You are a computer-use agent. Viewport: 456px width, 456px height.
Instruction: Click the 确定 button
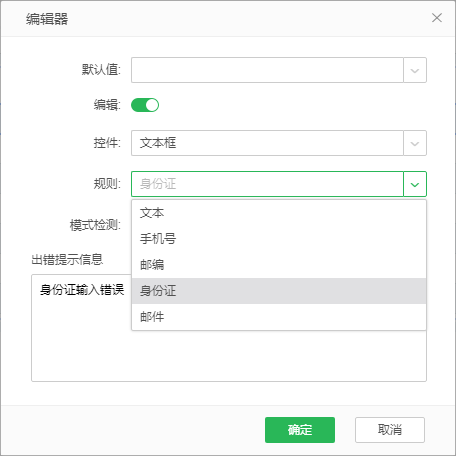[300, 430]
